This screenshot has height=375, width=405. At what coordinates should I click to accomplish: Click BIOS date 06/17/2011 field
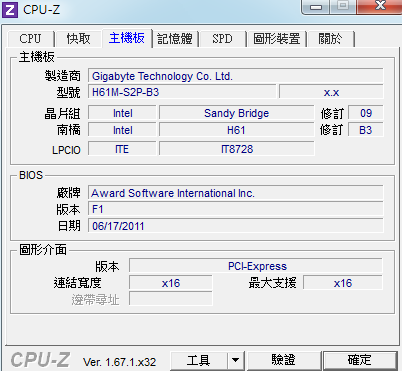click(236, 226)
